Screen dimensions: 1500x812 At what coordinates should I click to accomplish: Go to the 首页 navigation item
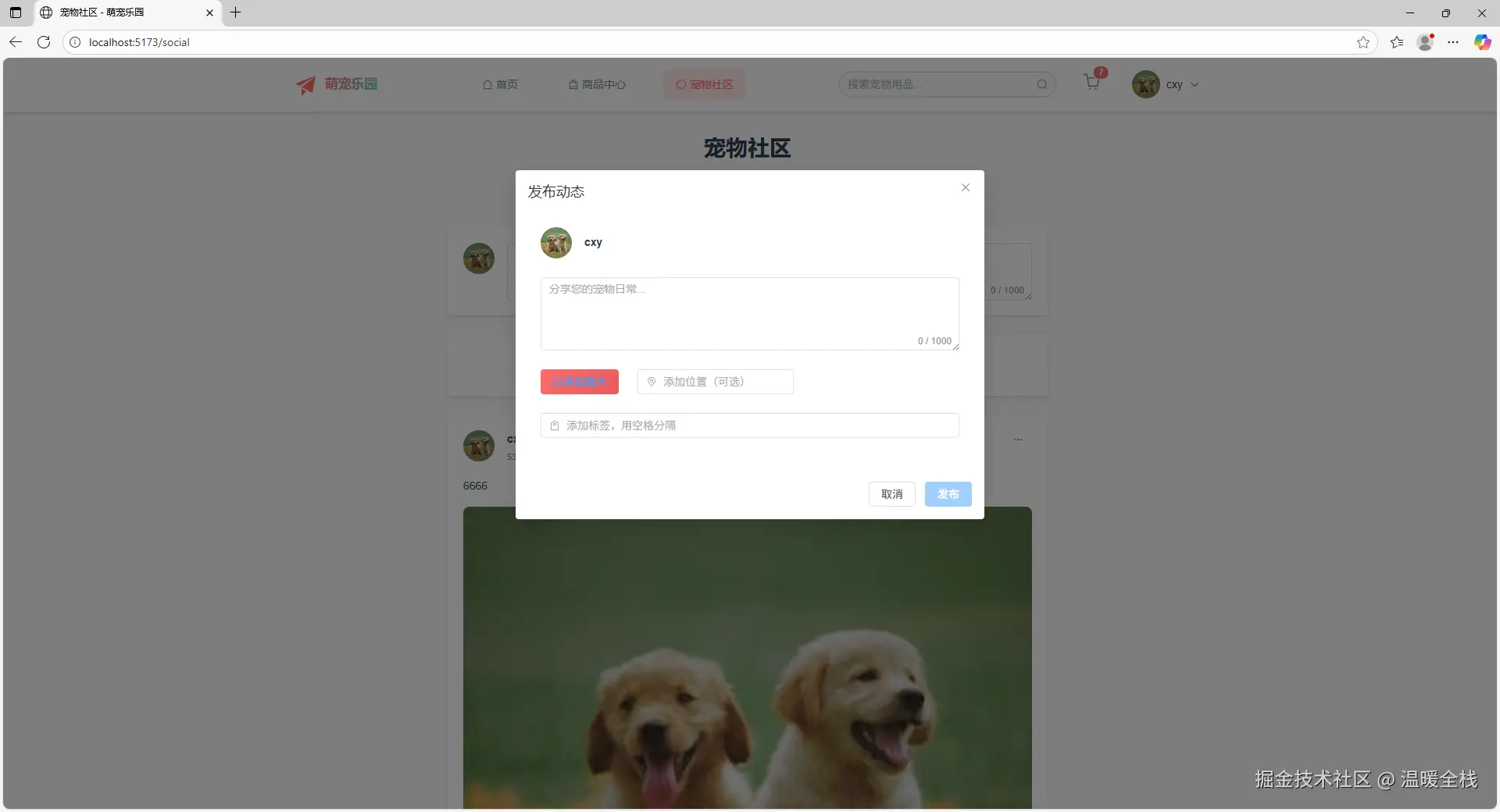coord(501,84)
